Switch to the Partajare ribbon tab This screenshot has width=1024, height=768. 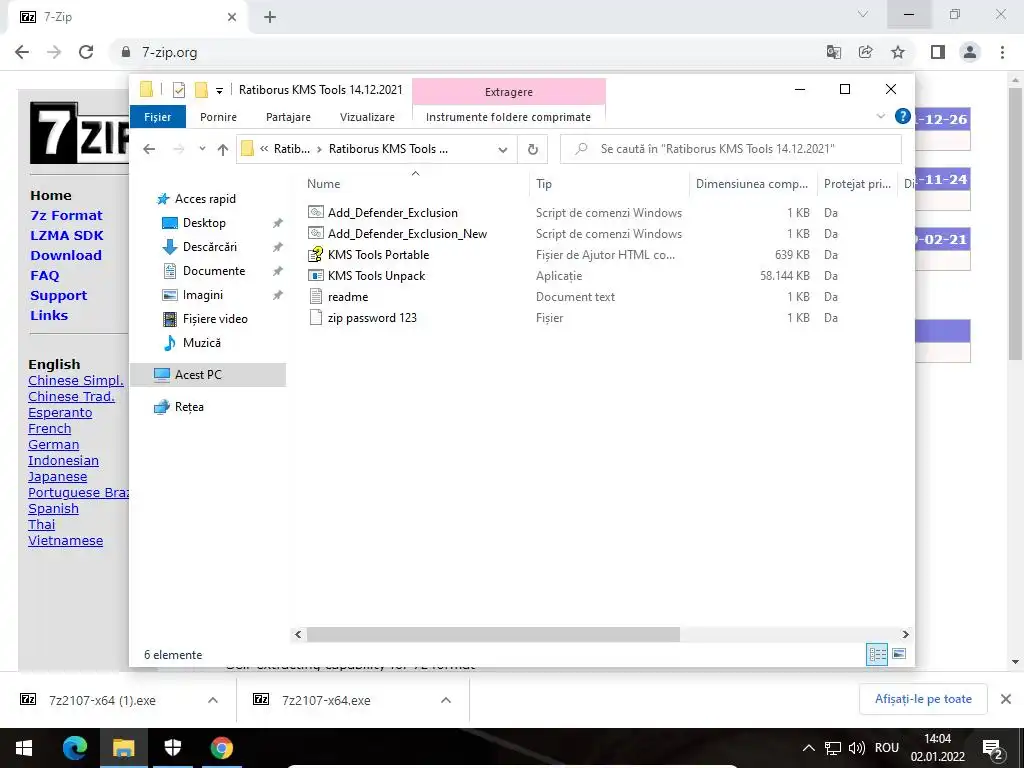tap(288, 117)
